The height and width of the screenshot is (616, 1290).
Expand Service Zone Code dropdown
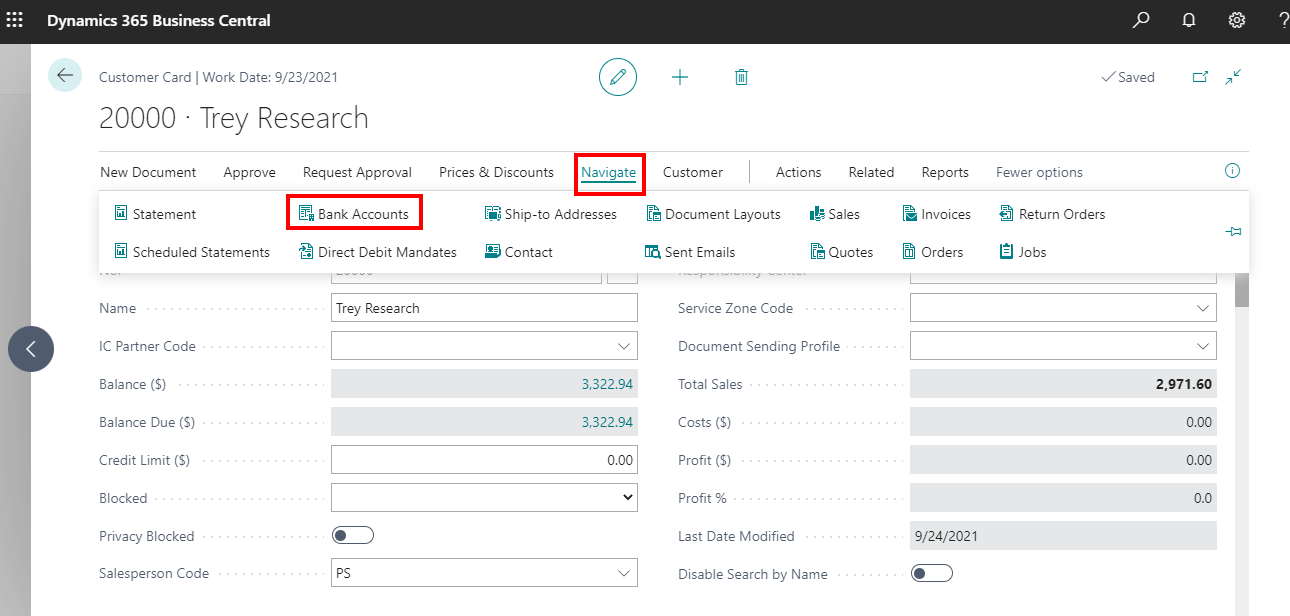[1204, 308]
